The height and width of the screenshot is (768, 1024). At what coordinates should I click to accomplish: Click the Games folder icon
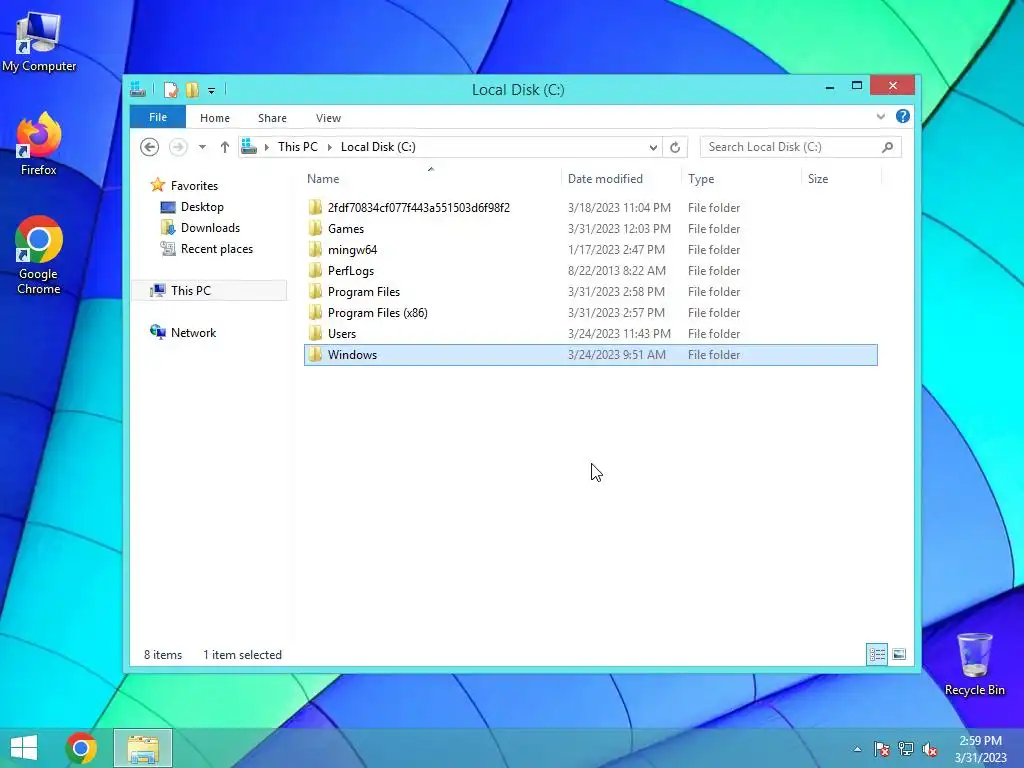[315, 229]
